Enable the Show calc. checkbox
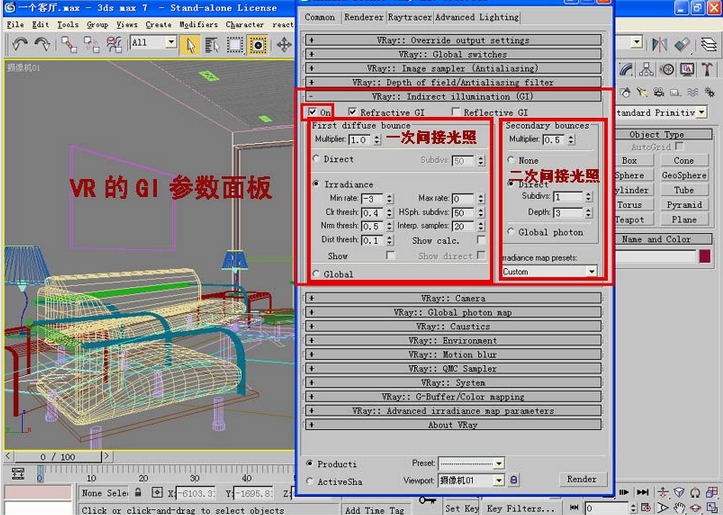This screenshot has width=723, height=515. 481,240
